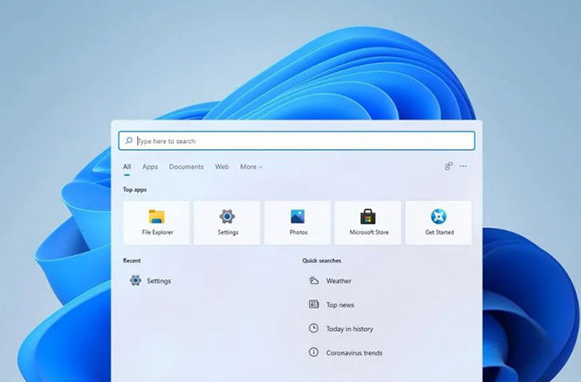Image resolution: width=581 pixels, height=382 pixels.
Task: Click the Today in history clock icon
Action: point(314,328)
